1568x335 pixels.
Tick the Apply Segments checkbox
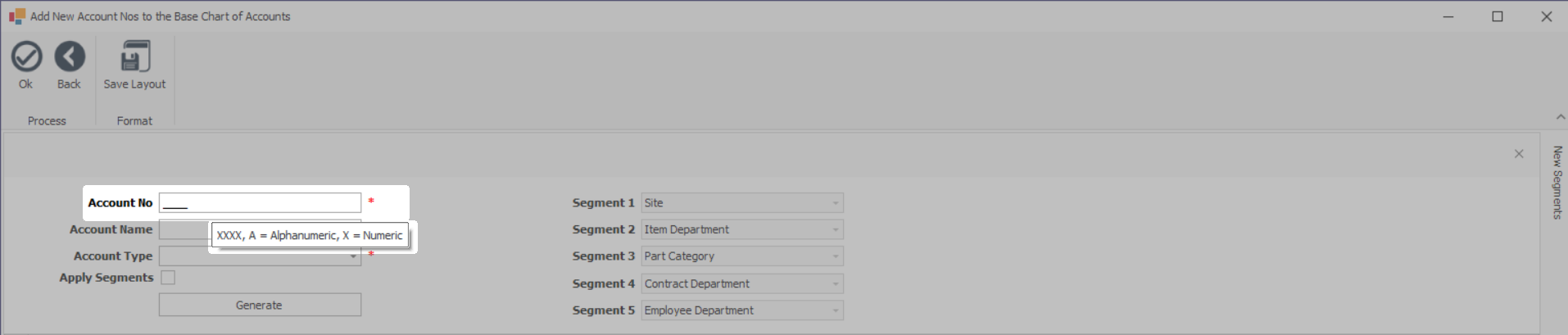tap(168, 278)
